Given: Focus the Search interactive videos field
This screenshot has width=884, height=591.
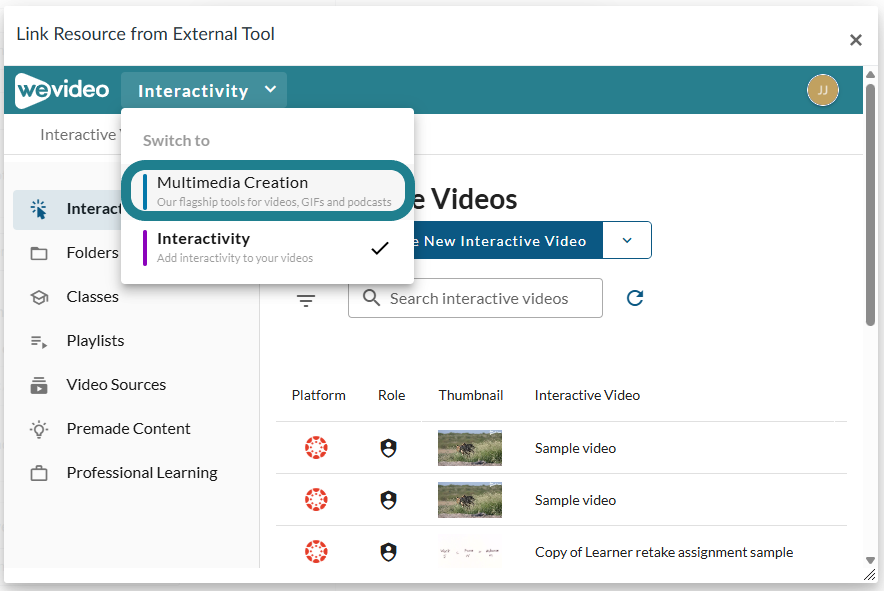Looking at the screenshot, I should tap(475, 298).
